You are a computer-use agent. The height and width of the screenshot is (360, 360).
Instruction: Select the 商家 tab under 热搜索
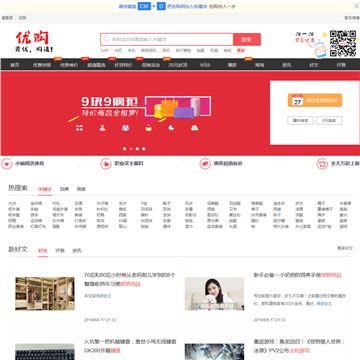tap(81, 189)
